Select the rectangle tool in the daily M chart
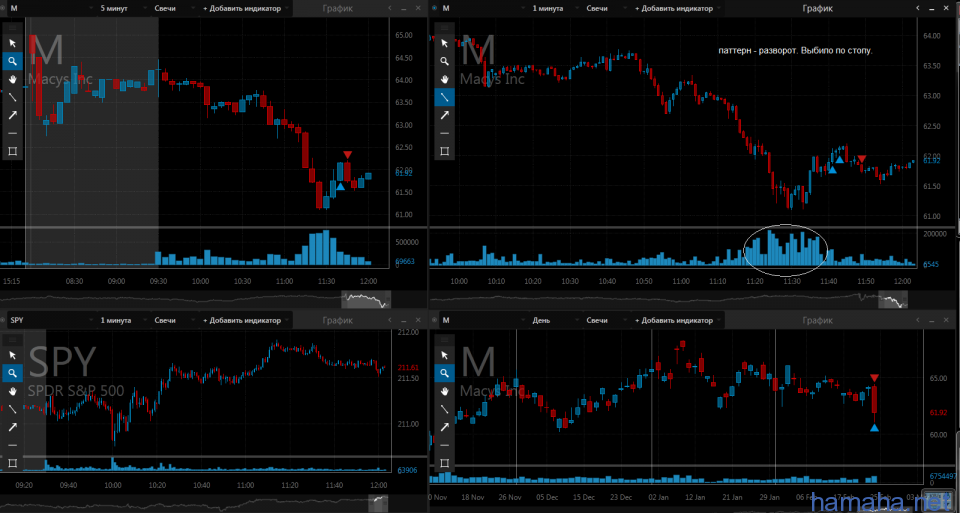Screen dimensions: 960x513 pos(444,463)
